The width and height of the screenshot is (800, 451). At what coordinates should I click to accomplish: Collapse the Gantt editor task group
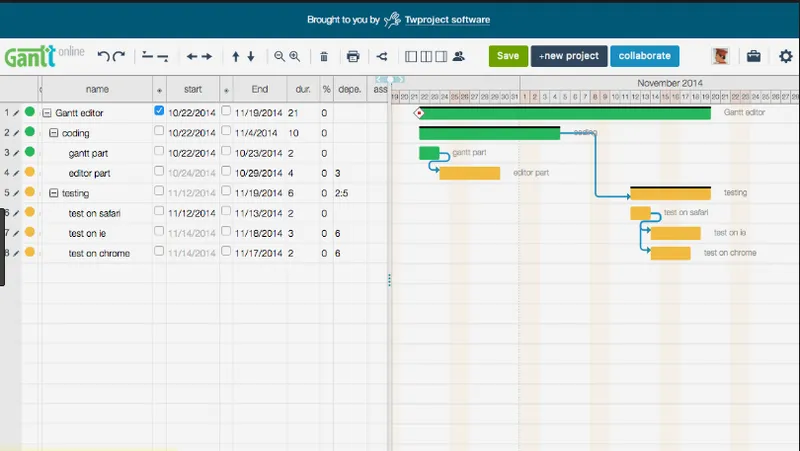coord(47,113)
